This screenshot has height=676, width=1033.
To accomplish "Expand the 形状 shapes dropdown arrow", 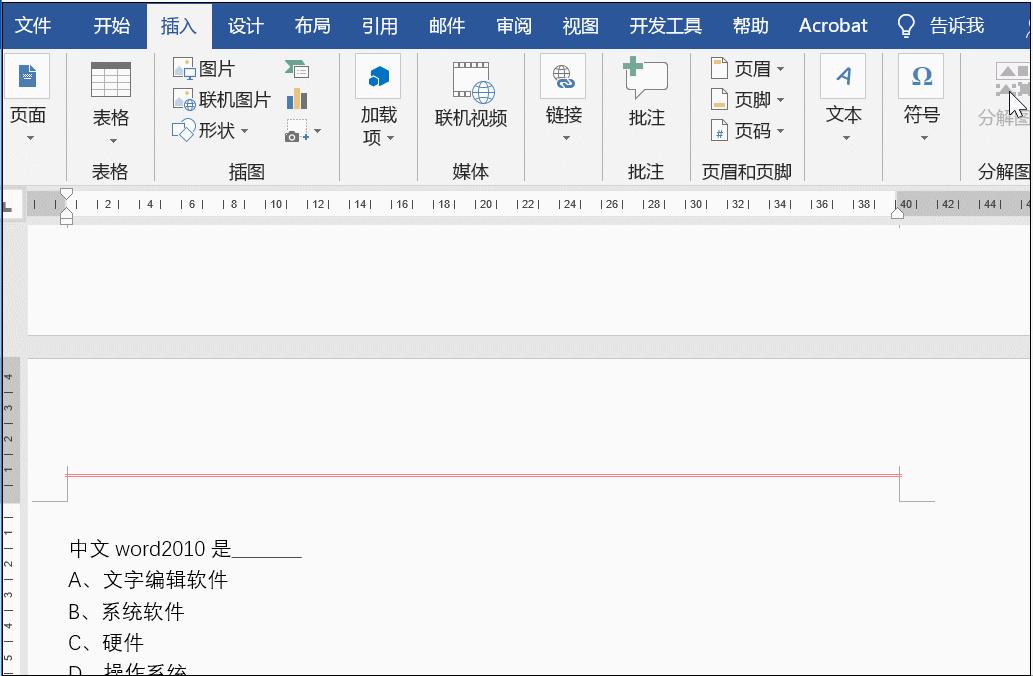I will tap(244, 130).
